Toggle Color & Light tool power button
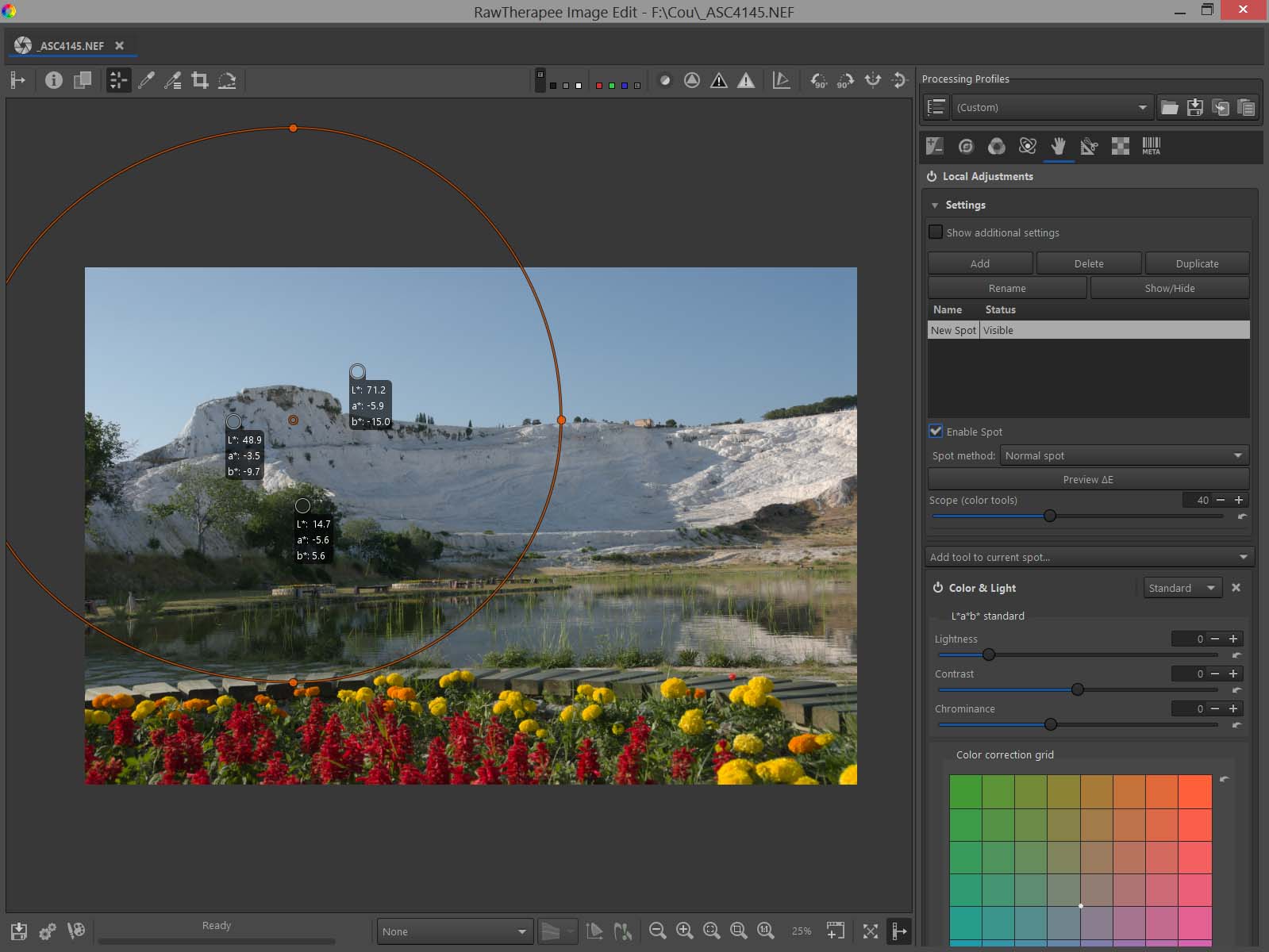The height and width of the screenshot is (952, 1269). [937, 588]
